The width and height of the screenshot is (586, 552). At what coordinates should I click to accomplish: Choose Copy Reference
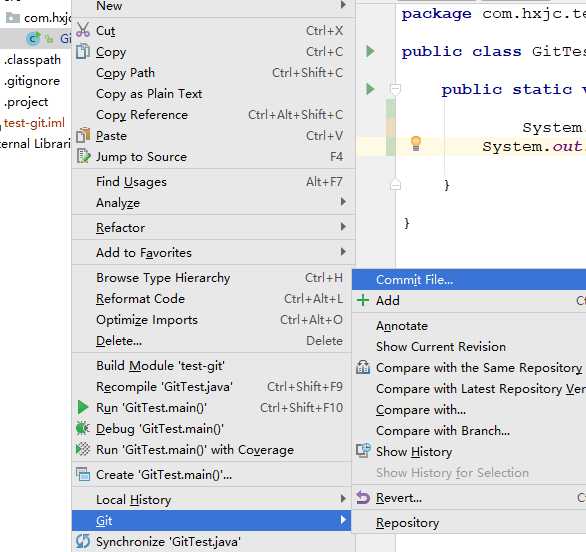tap(213, 114)
